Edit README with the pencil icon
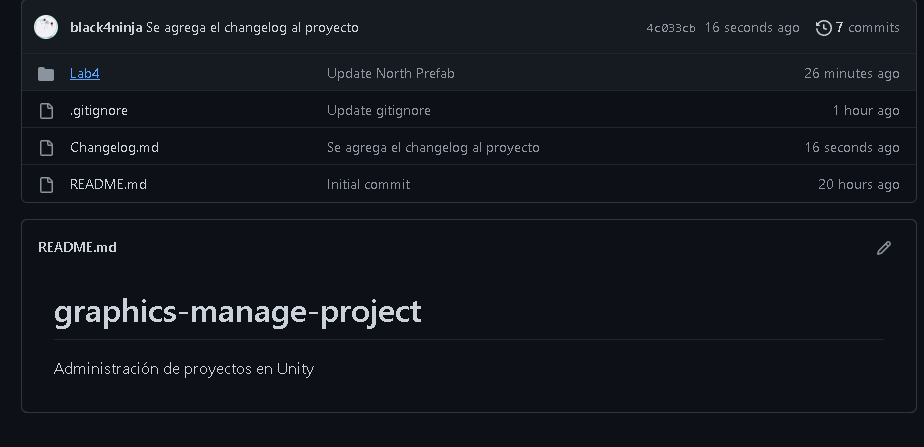Viewport: 924px width, 447px height. click(x=883, y=248)
